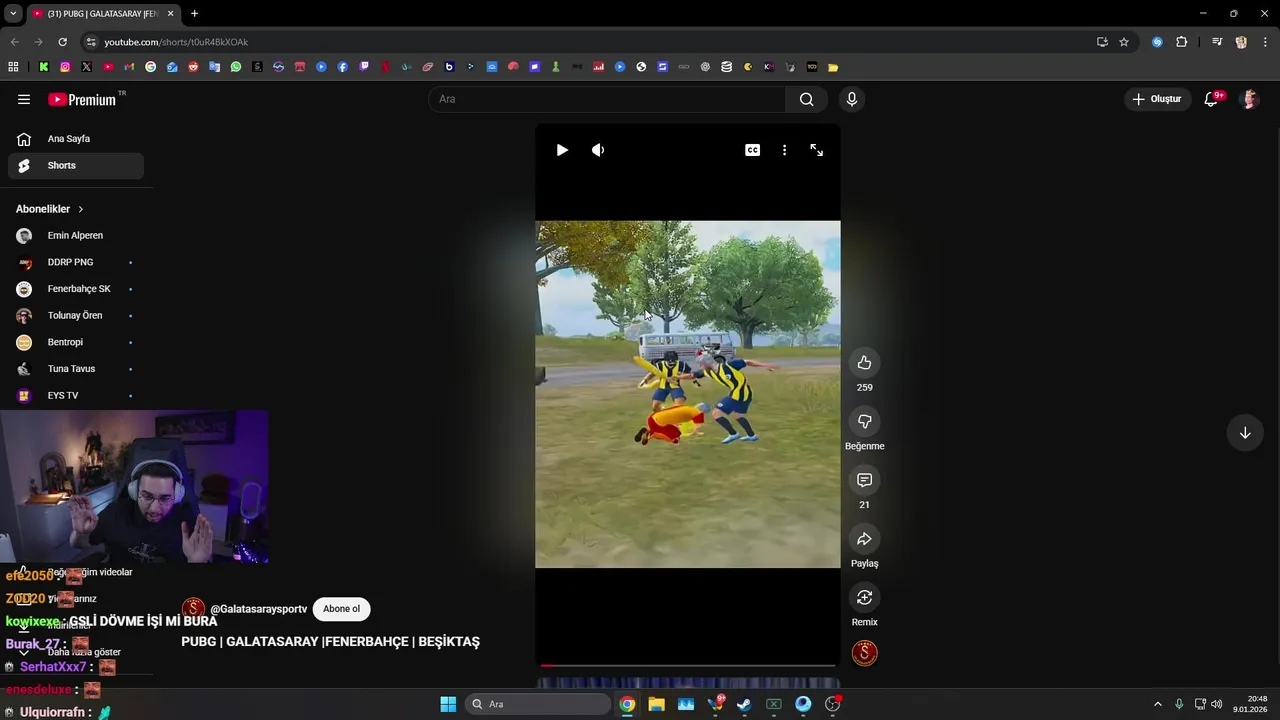Go back in Chrome navigation

[14, 42]
